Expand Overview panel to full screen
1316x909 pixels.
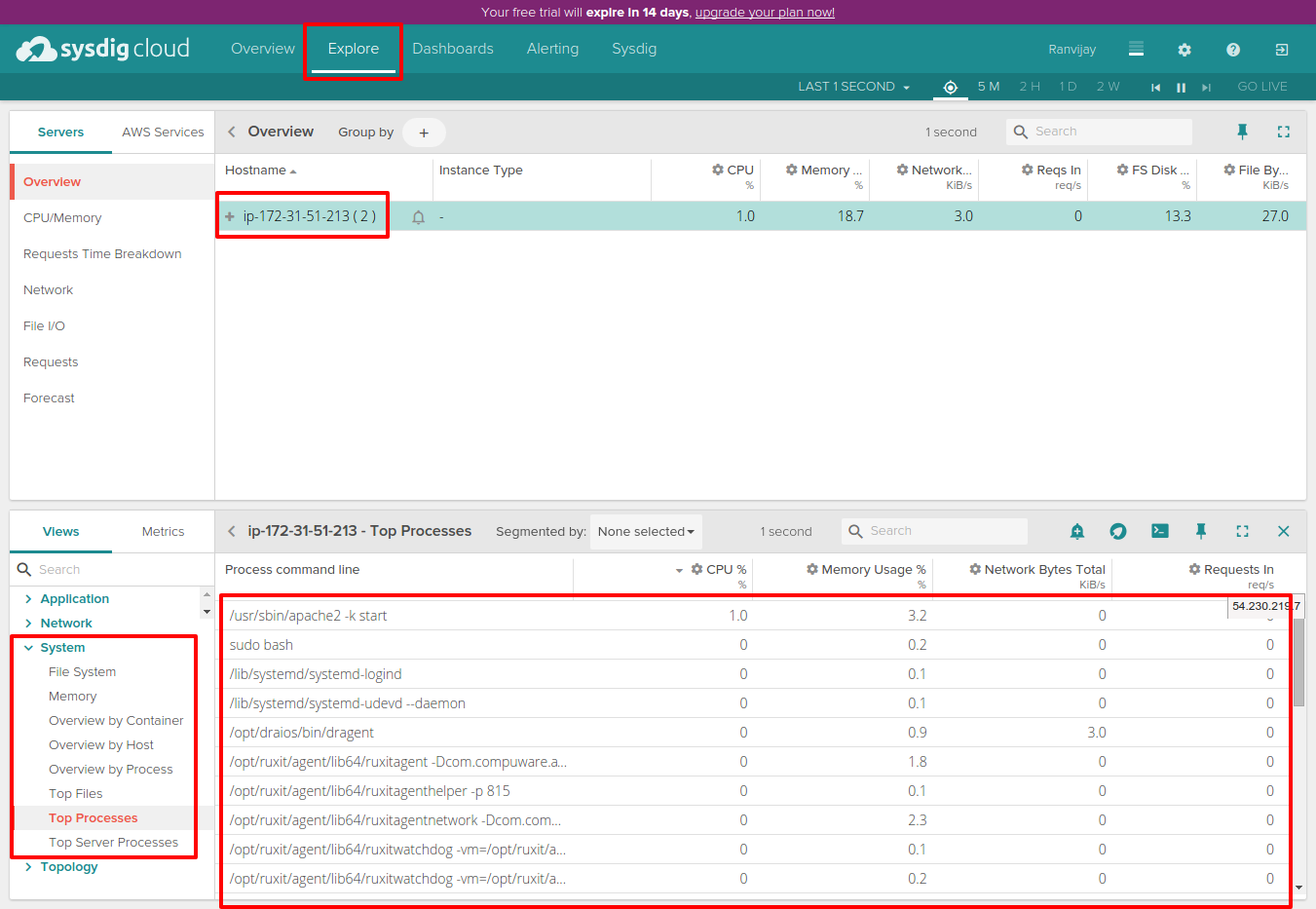pos(1284,132)
